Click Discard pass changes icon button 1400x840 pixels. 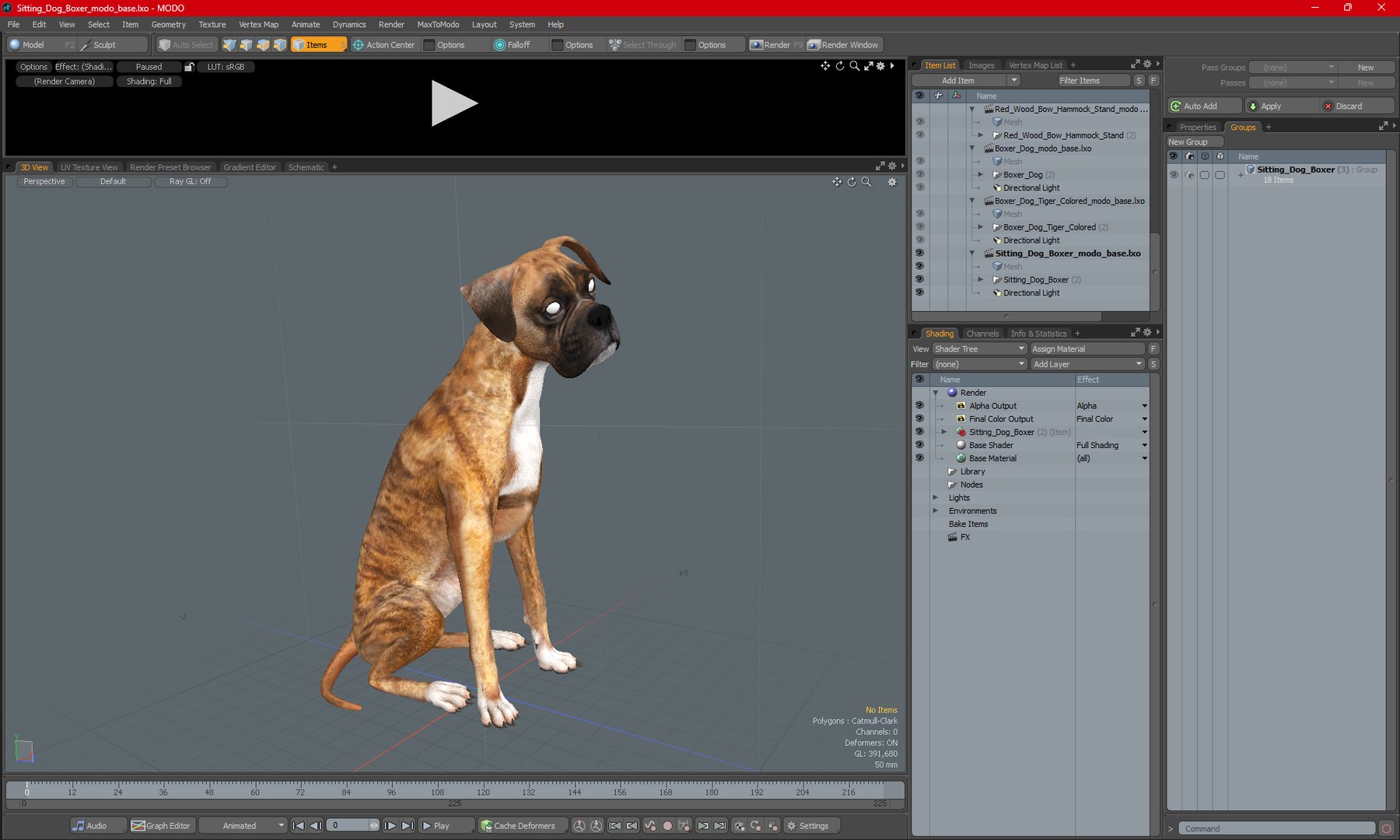pyautogui.click(x=1357, y=107)
